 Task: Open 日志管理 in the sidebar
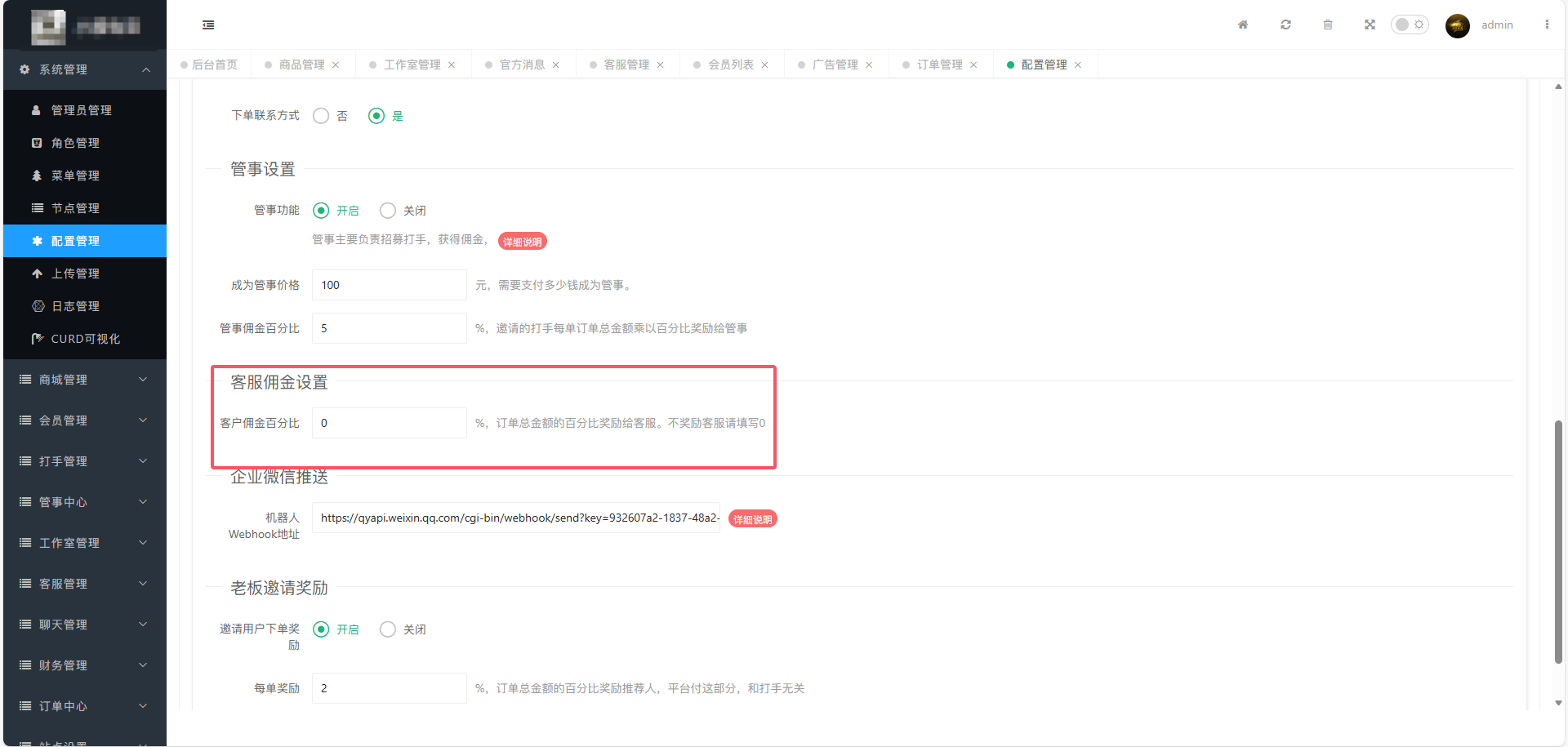click(75, 306)
